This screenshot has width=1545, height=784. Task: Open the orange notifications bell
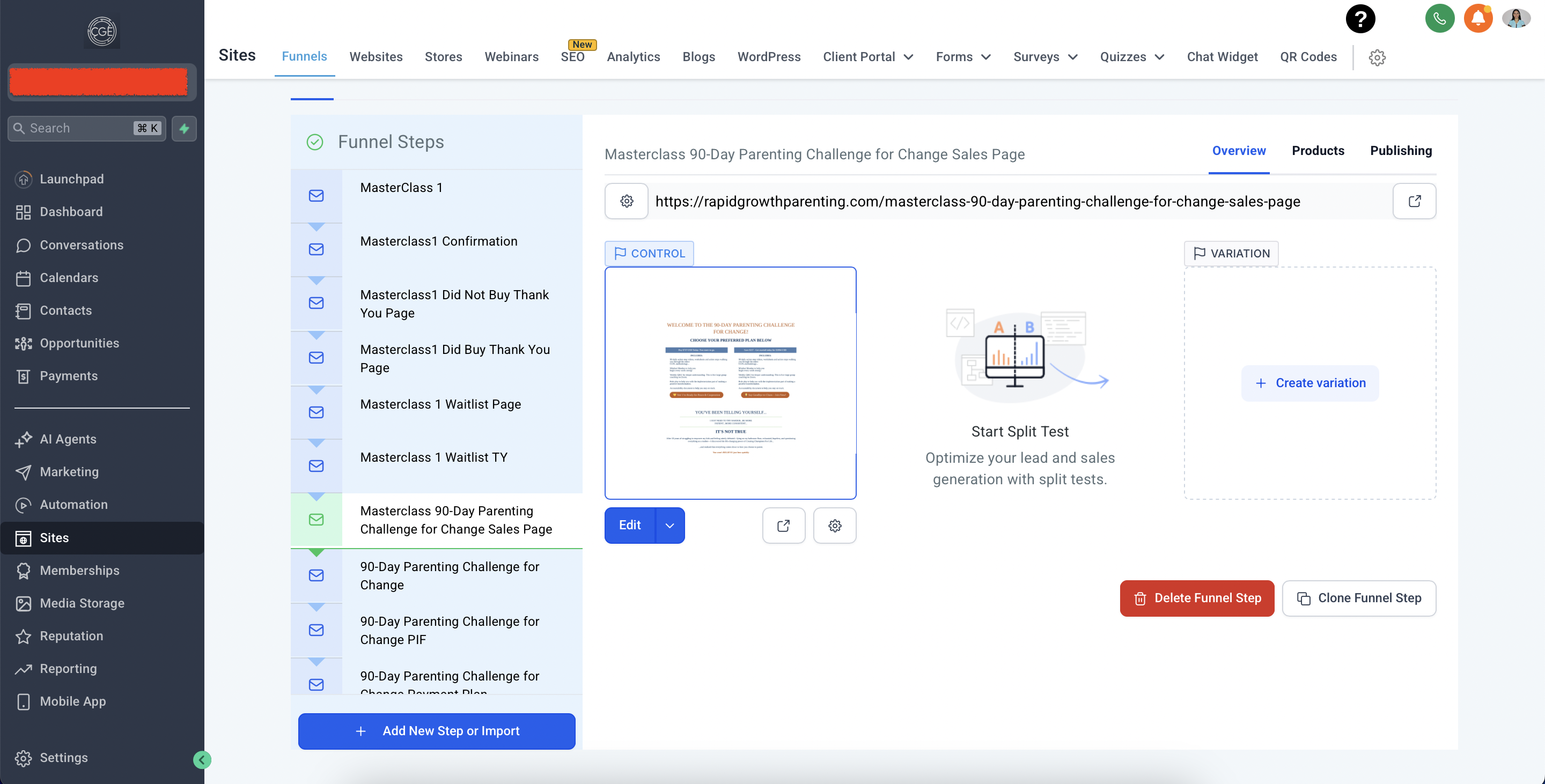(1477, 19)
